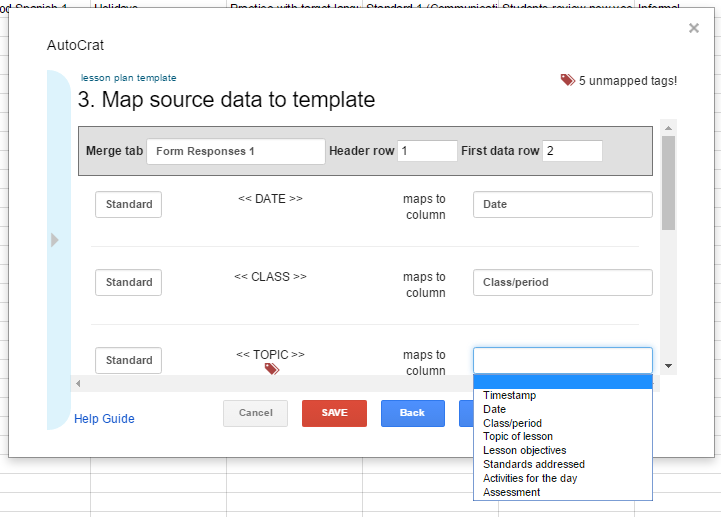Click the vertical scrollbar down arrow
This screenshot has height=517, width=721.
(669, 366)
